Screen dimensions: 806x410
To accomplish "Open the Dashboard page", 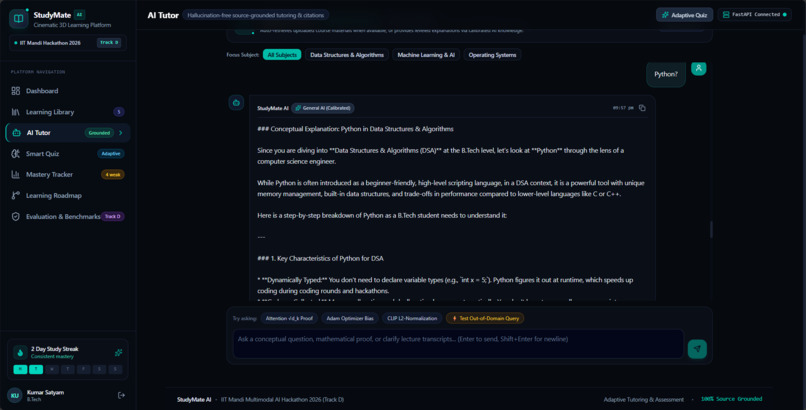I will tap(67, 91).
